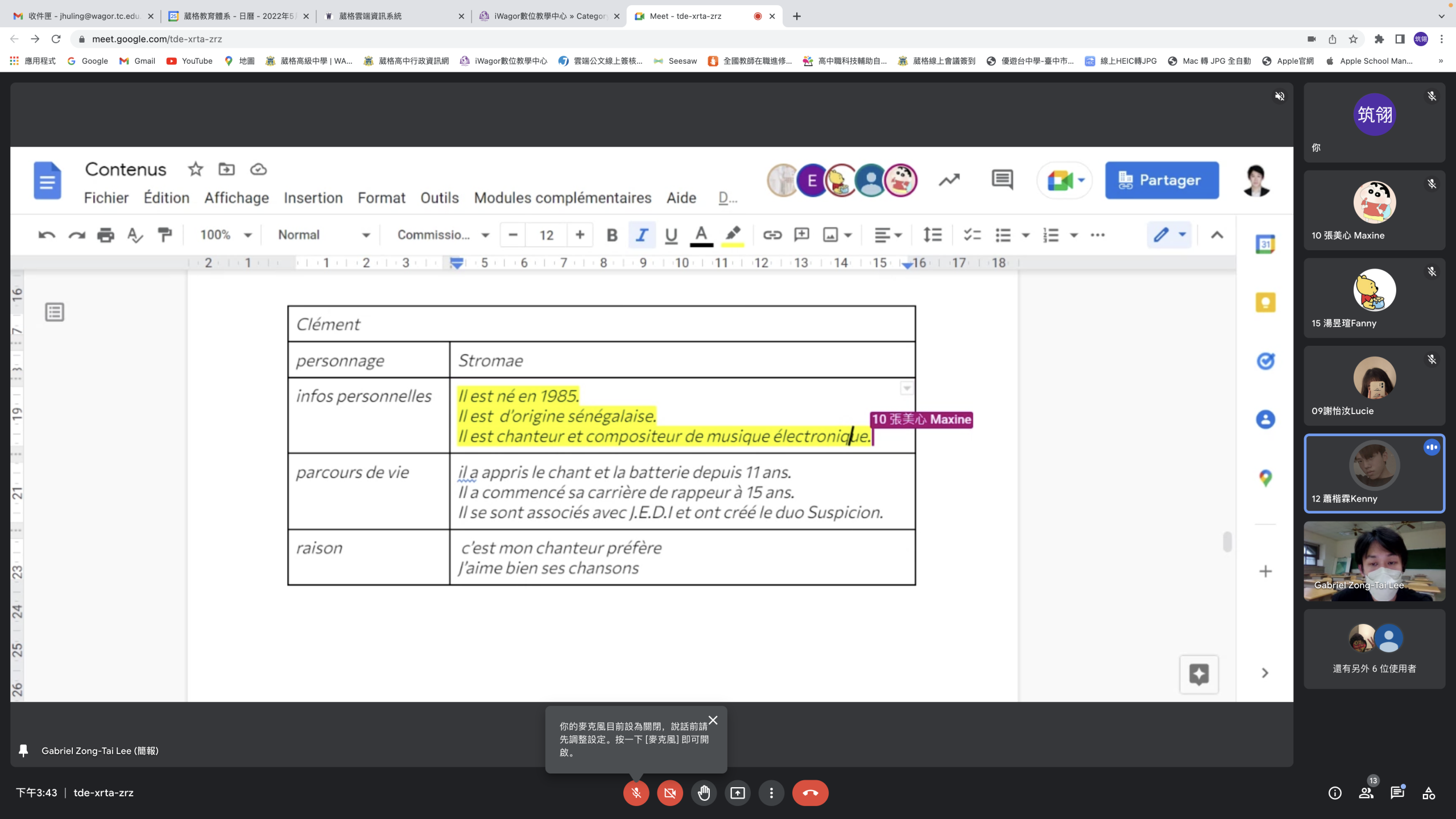This screenshot has height=819, width=1456.
Task: Click the raise hand icon
Action: (704, 793)
